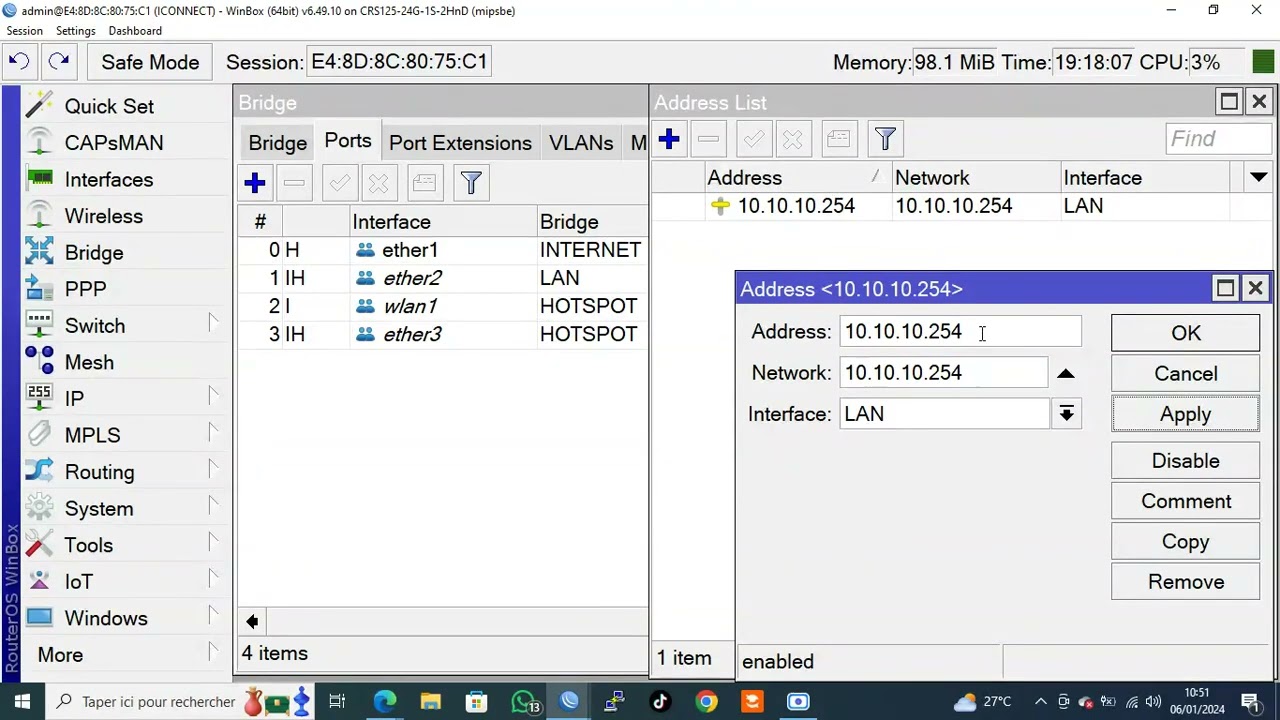Viewport: 1280px width, 720px height.
Task: Switch to the Port Extensions tab
Action: pyautogui.click(x=460, y=143)
